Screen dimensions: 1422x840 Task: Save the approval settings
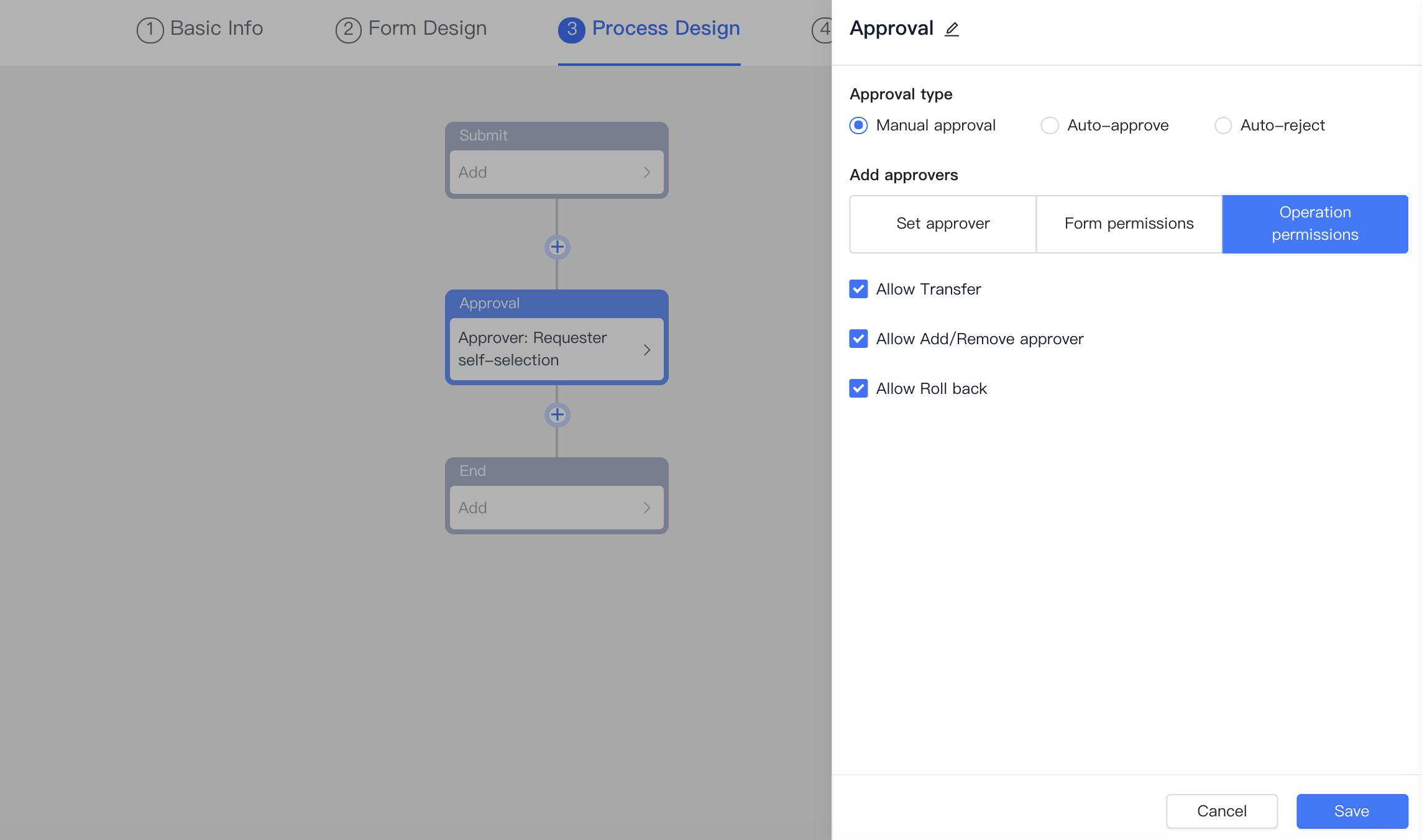point(1352,811)
